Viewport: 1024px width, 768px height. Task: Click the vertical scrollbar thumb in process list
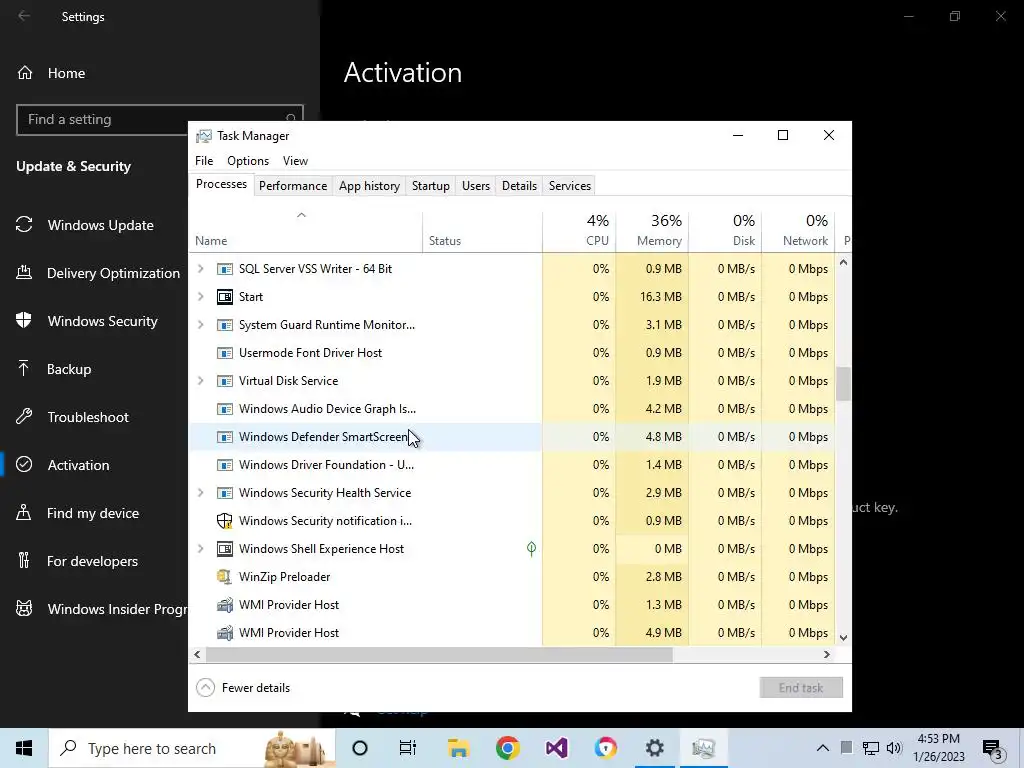(843, 383)
